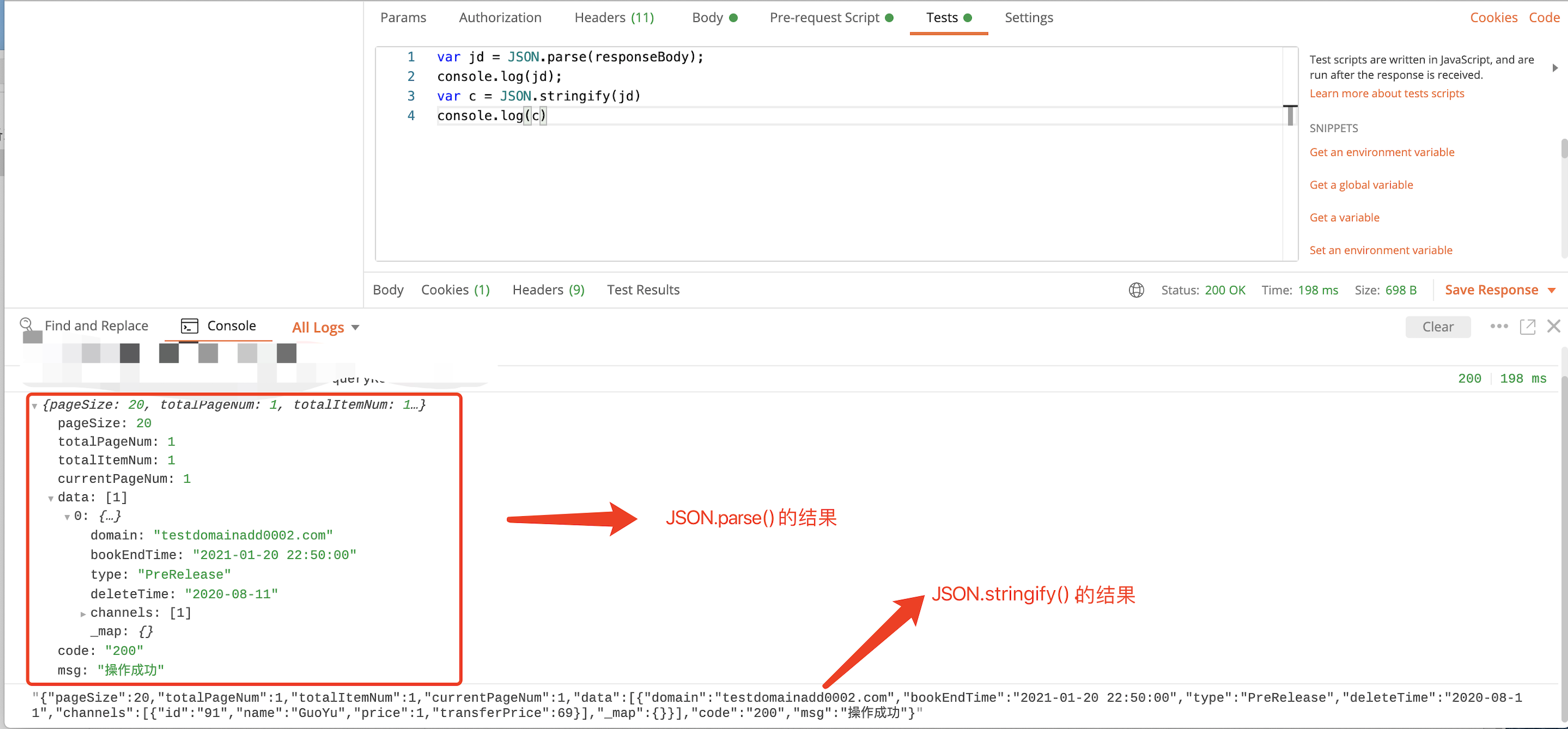Image resolution: width=1568 pixels, height=729 pixels.
Task: Pop out console into new window
Action: [x=1527, y=326]
